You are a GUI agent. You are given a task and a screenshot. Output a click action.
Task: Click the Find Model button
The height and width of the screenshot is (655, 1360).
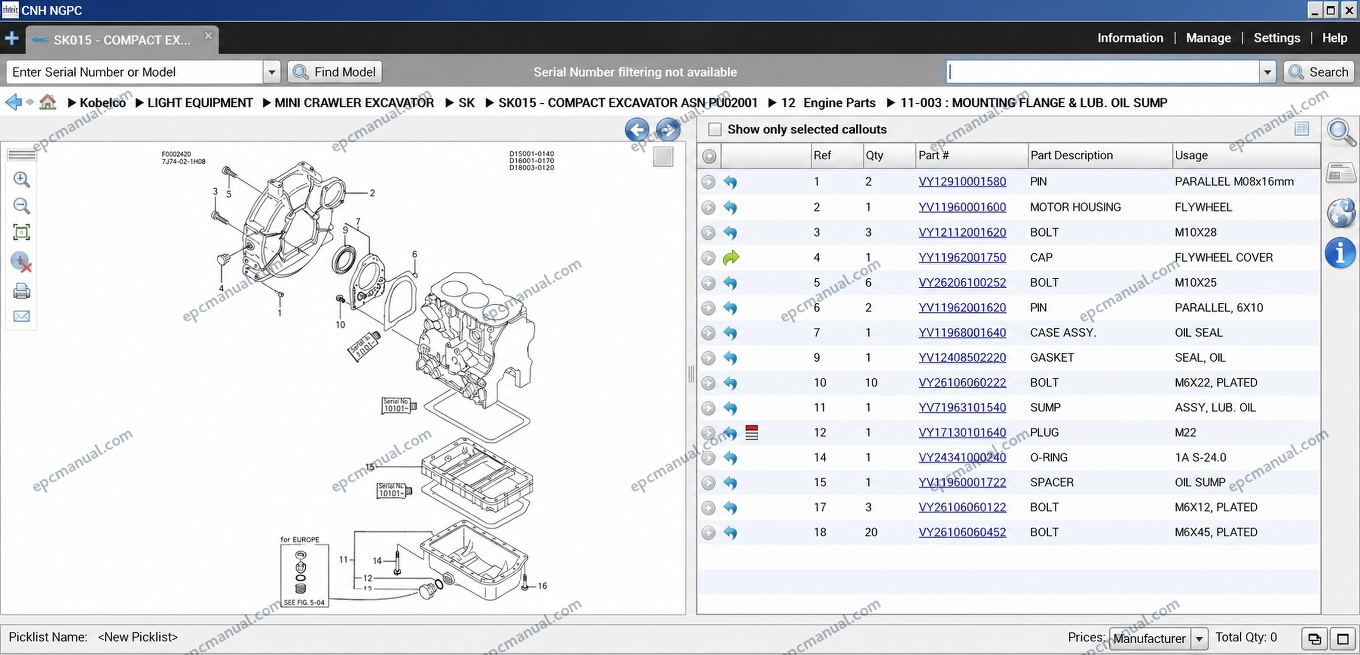coord(335,72)
